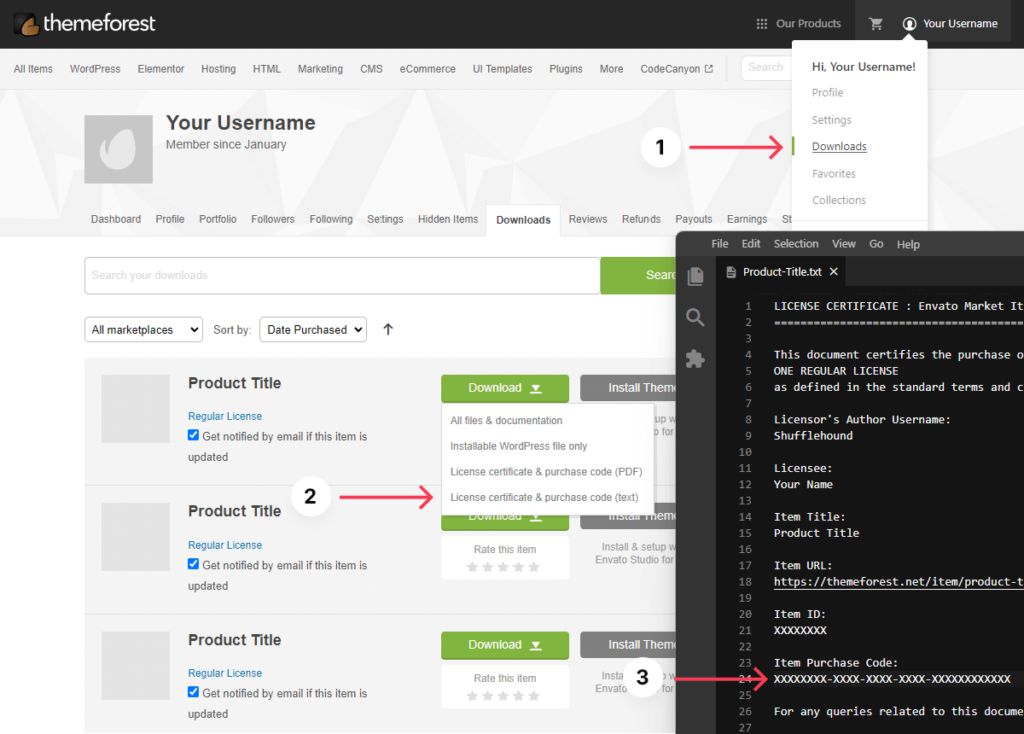Click the first product's thumbnail image
The width and height of the screenshot is (1024, 734).
pyautogui.click(x=136, y=409)
